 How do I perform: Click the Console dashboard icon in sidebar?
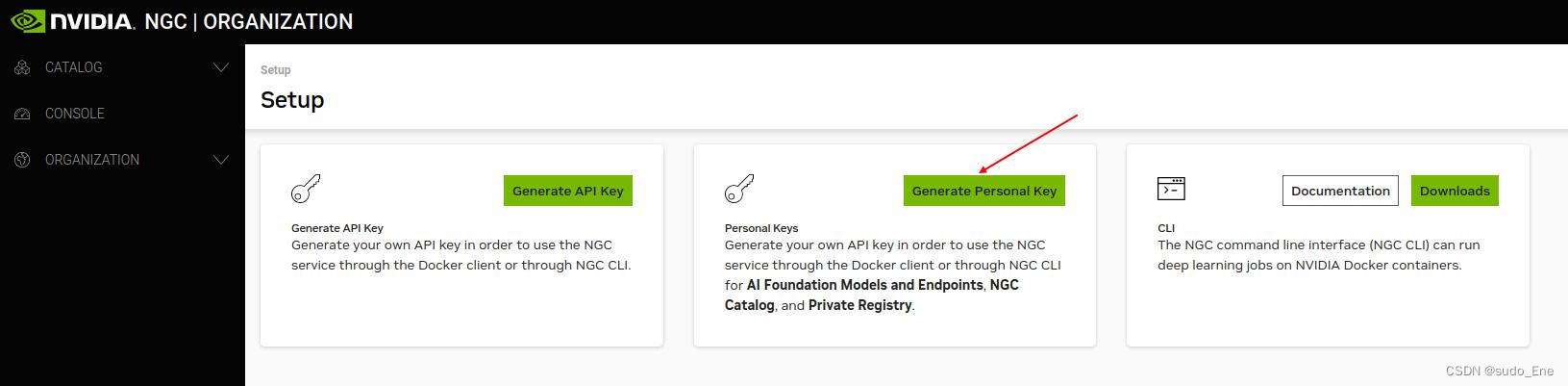pos(23,114)
